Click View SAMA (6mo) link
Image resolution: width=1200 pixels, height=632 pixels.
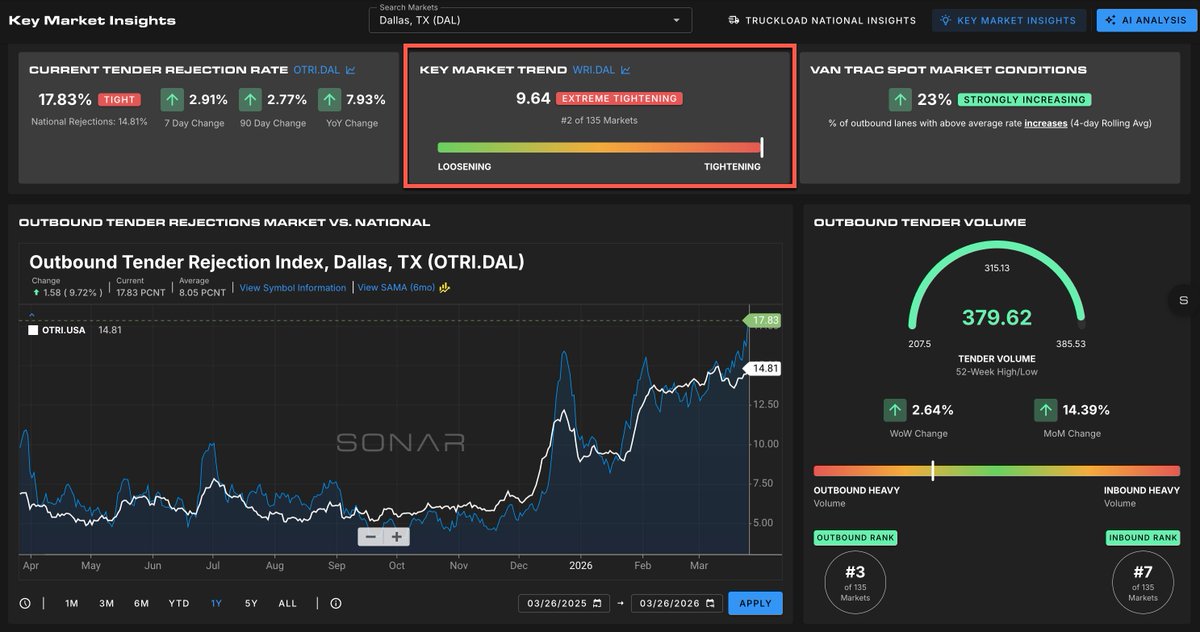[x=397, y=288]
